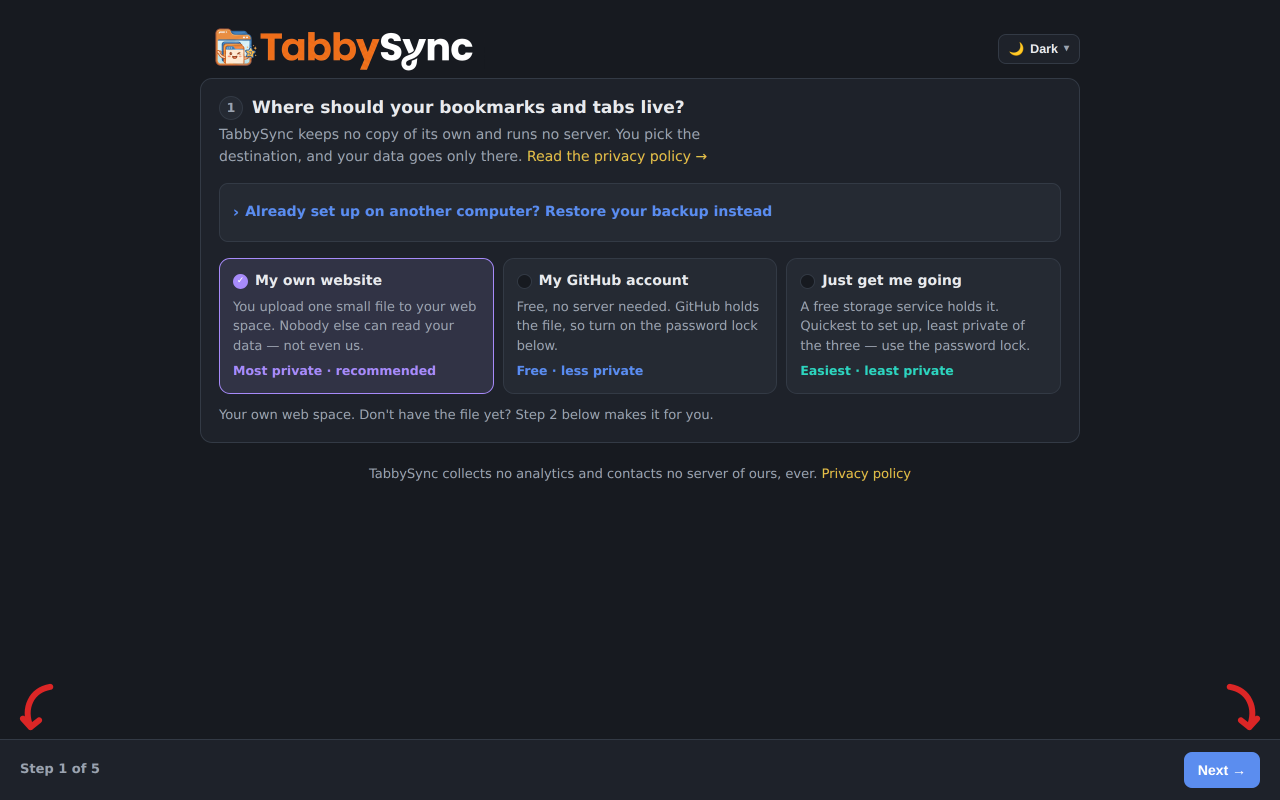Click the TabbySync wordmark text
This screenshot has height=800, width=1280.
366,49
